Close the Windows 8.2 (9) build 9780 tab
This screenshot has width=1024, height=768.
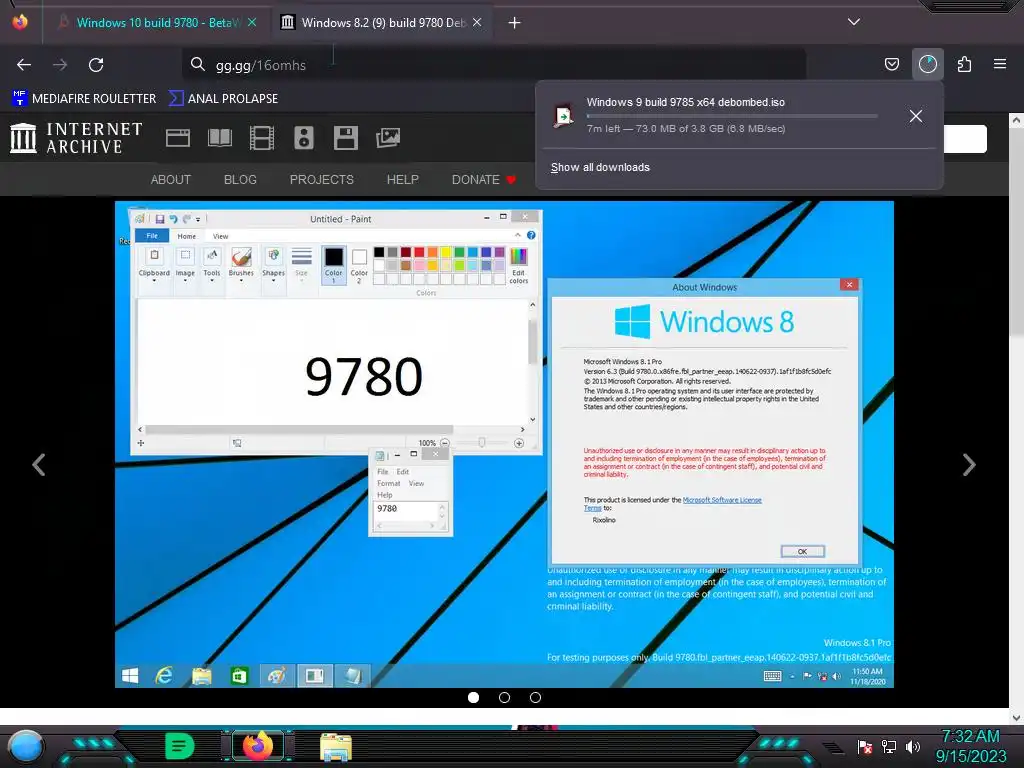[477, 22]
